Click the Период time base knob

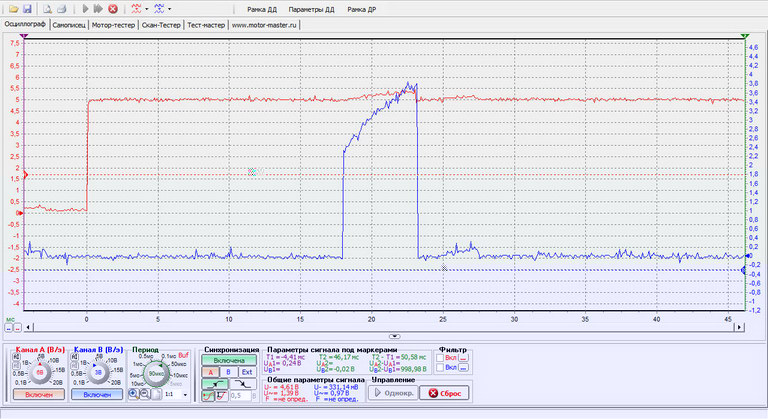point(159,372)
